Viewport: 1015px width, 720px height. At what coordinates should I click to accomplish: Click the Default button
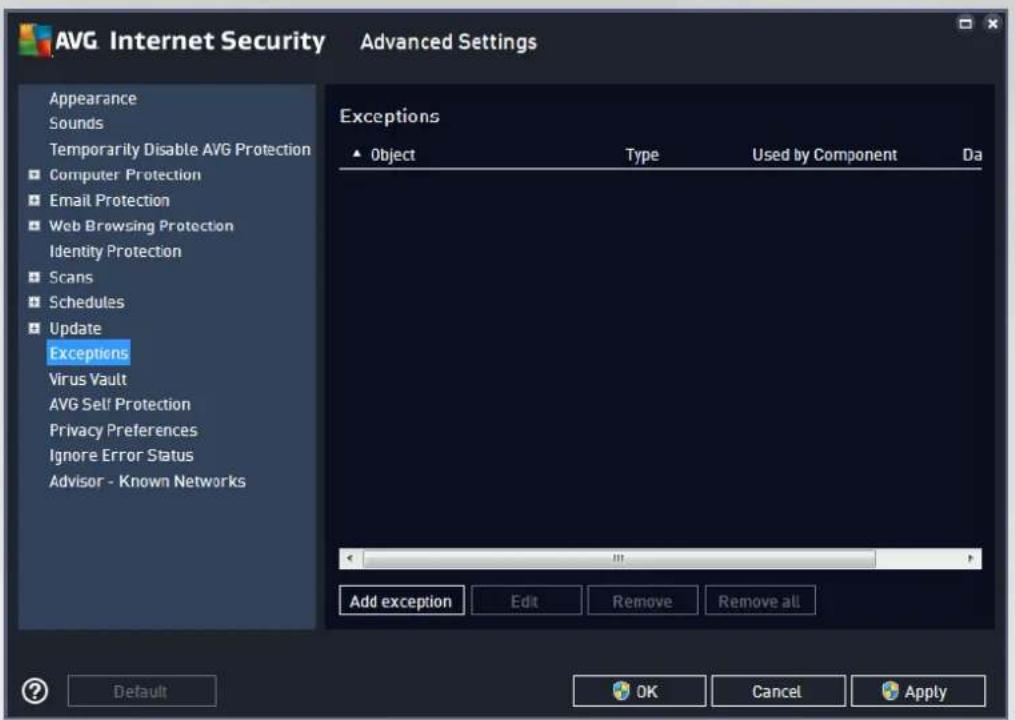coord(142,691)
